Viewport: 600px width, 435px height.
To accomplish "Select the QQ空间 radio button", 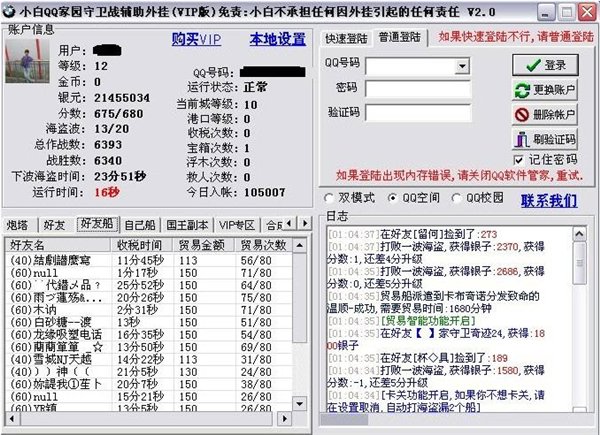I will tap(392, 198).
